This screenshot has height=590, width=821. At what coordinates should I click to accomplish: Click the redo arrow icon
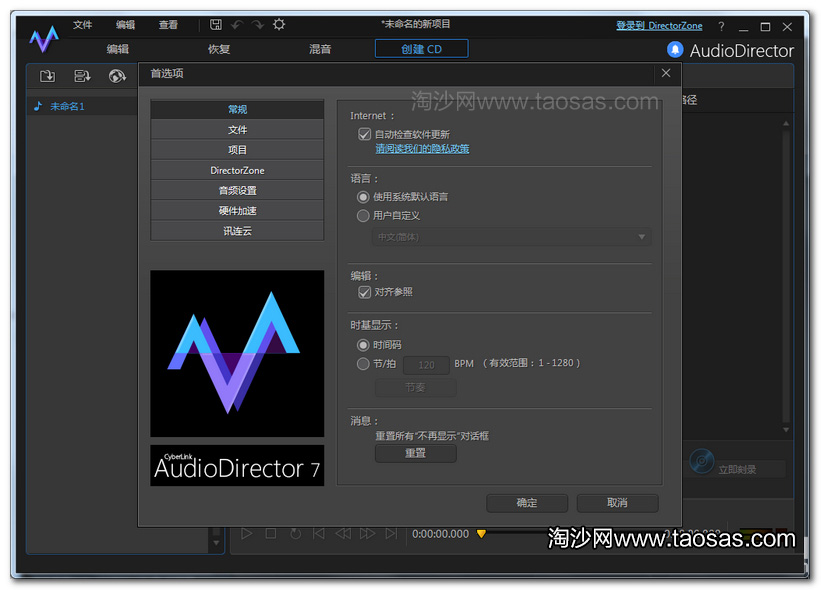point(256,25)
